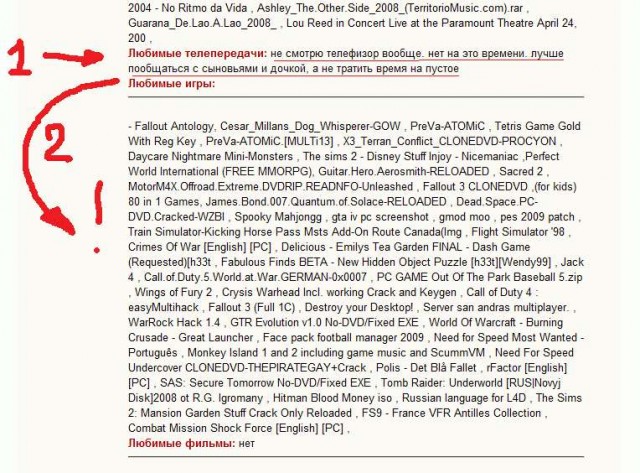Click the 'Spooky Mahjongg' entry

[278, 217]
